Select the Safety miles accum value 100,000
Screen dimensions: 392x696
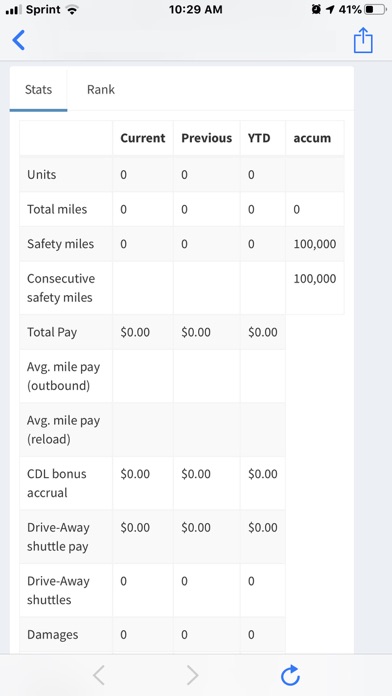click(x=315, y=244)
